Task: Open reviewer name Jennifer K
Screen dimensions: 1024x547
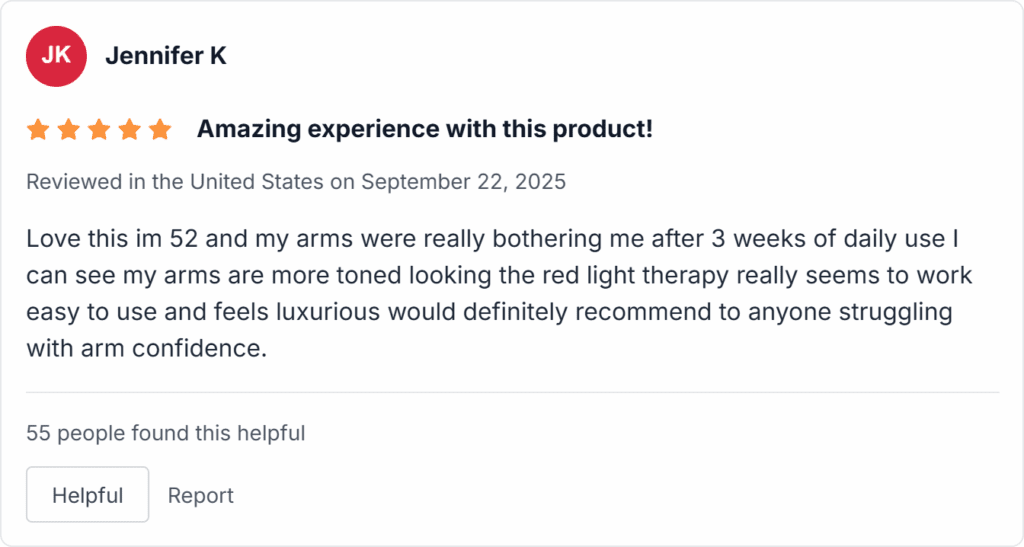Action: click(x=166, y=56)
